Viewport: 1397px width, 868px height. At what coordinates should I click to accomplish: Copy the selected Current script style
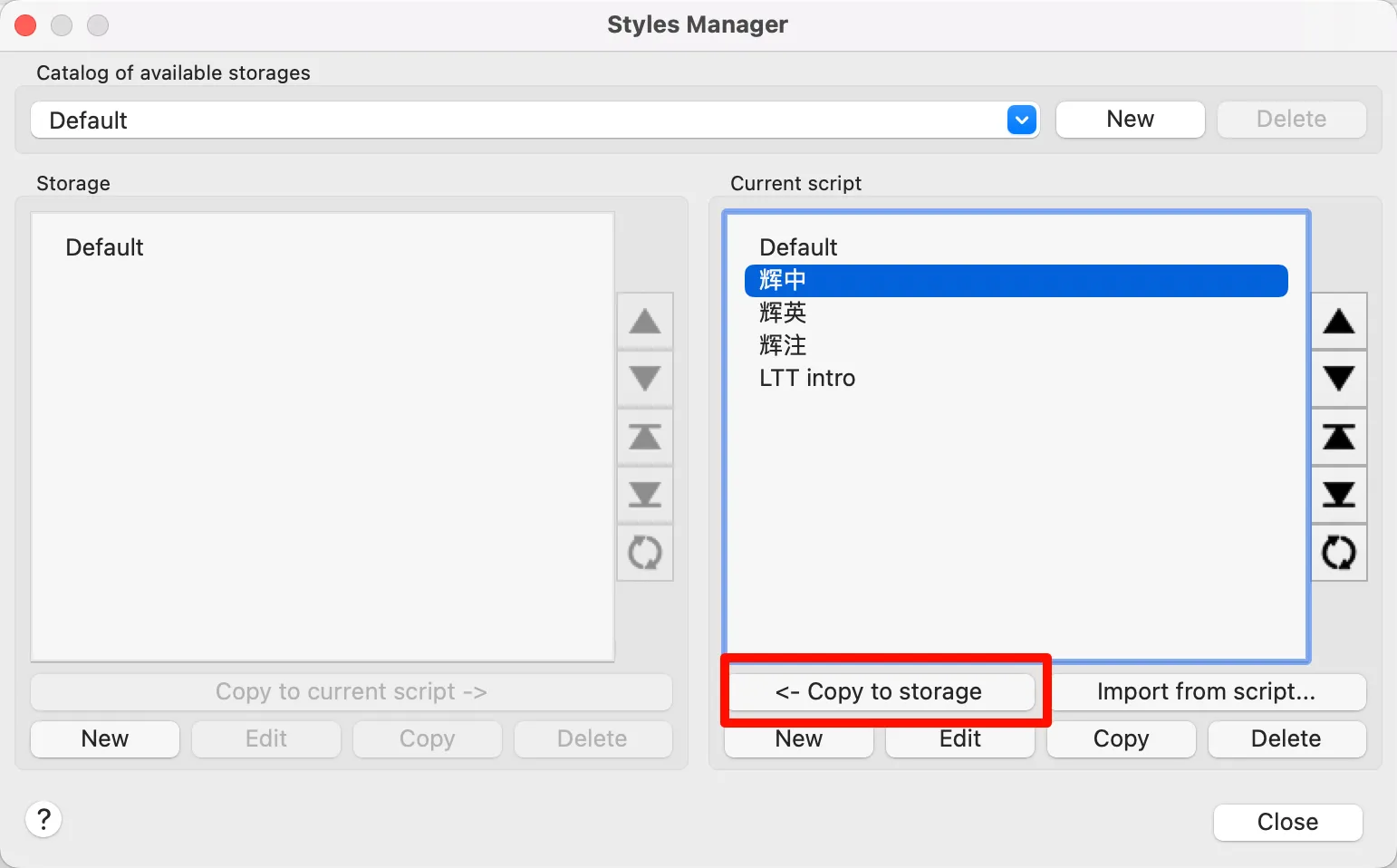coord(1121,738)
